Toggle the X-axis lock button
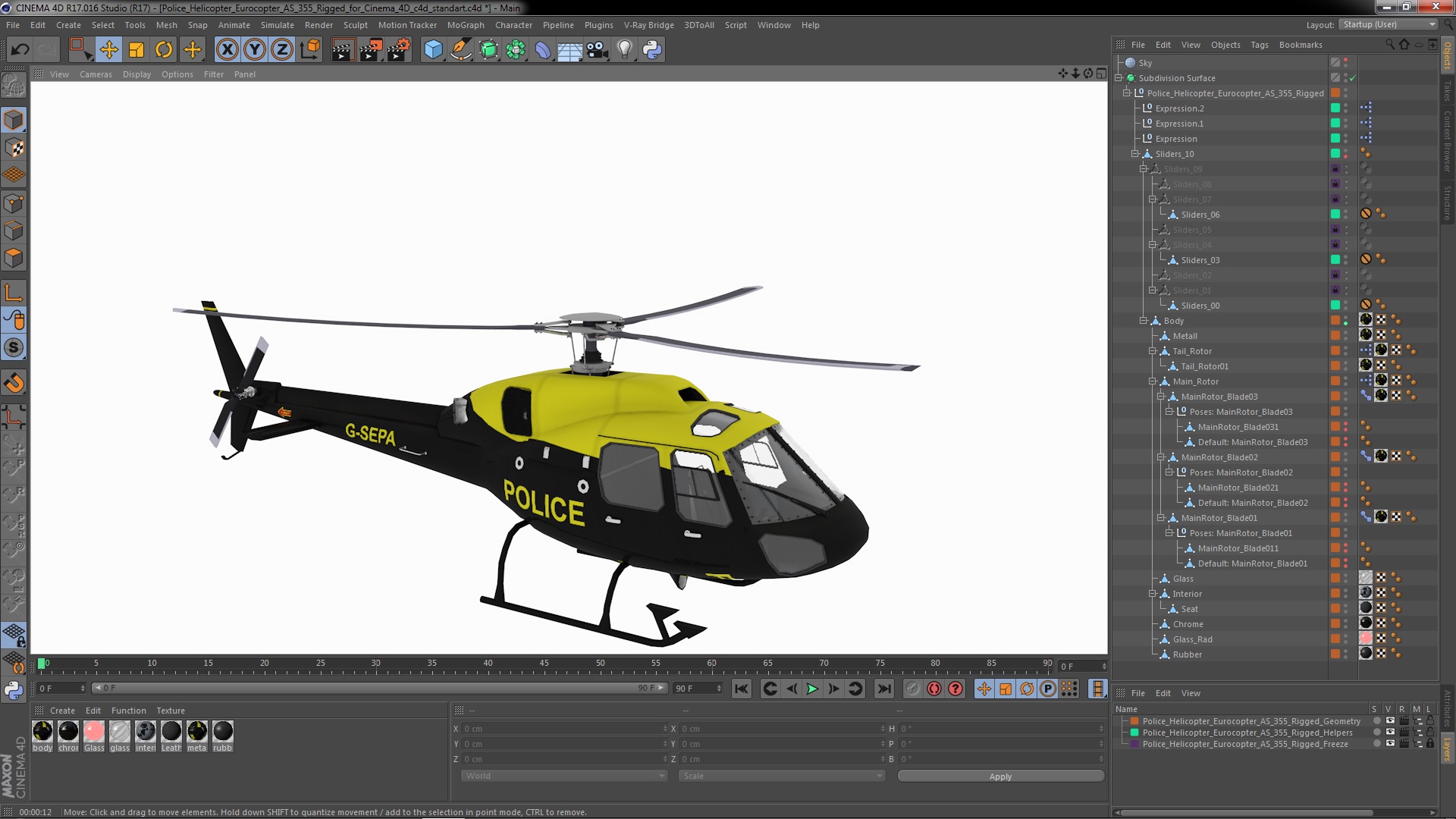Image resolution: width=1456 pixels, height=819 pixels. (227, 50)
